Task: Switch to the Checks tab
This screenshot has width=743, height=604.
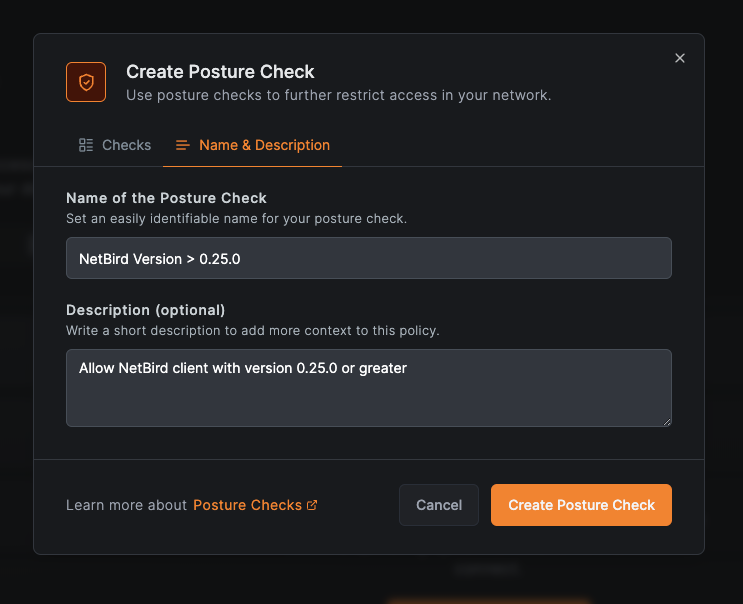Action: click(115, 145)
